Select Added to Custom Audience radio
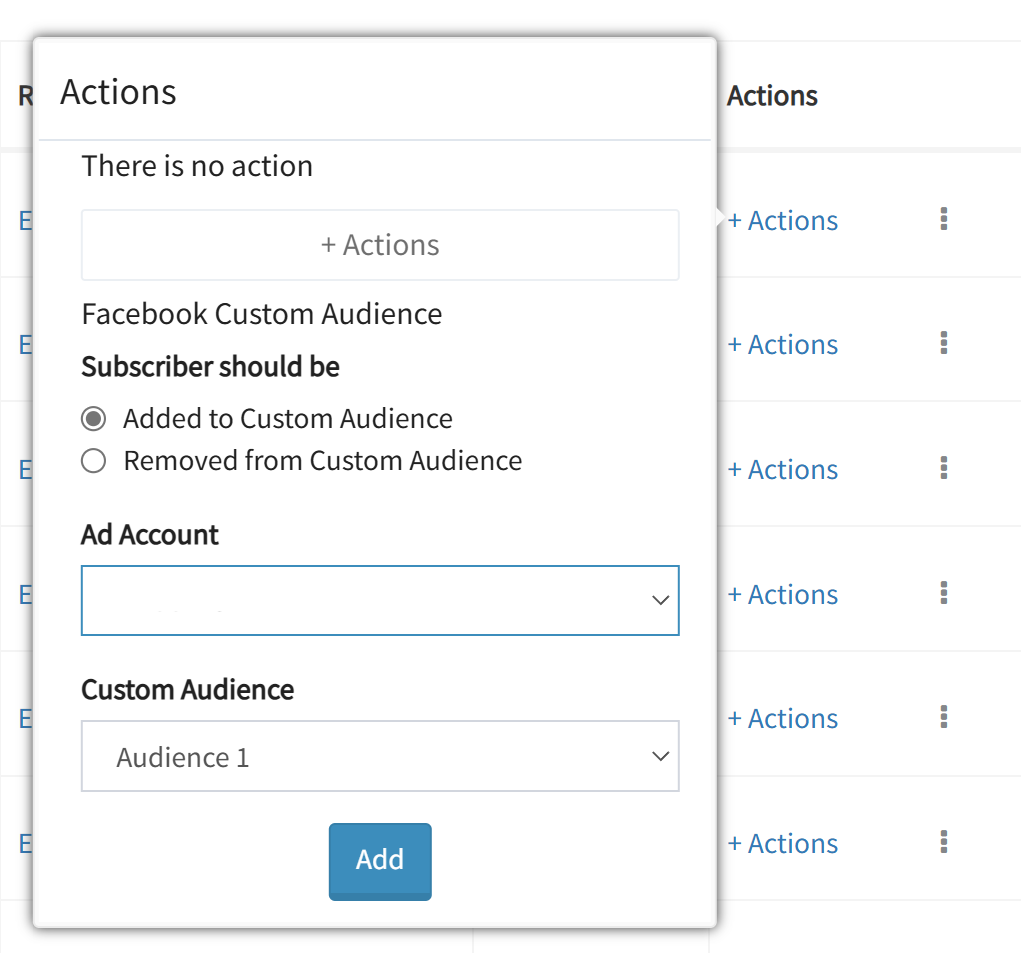The width and height of the screenshot is (1021, 953). 94,419
